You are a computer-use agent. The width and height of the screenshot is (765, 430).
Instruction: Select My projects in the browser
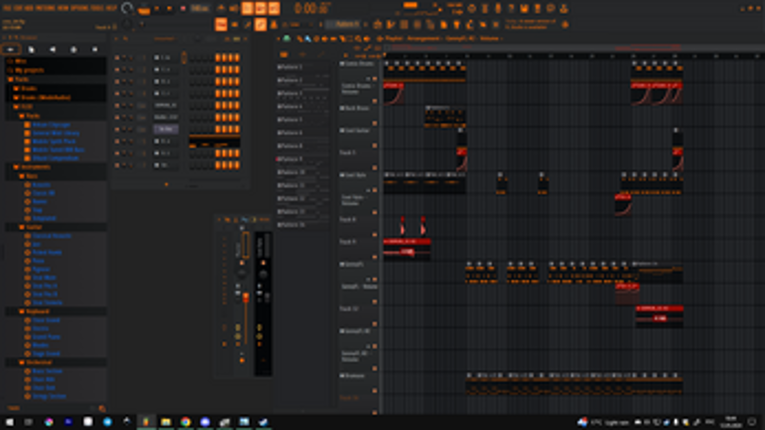point(29,70)
